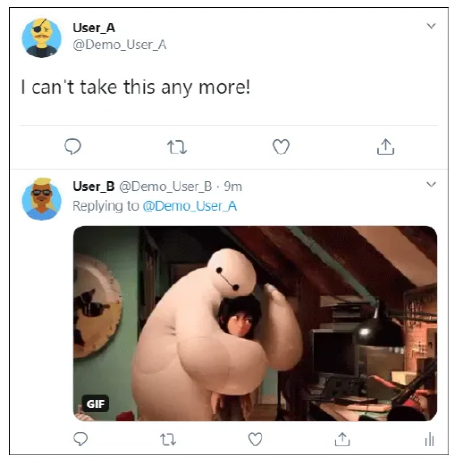Retweet User_B's GIF reply
454x466 pixels.
168,439
